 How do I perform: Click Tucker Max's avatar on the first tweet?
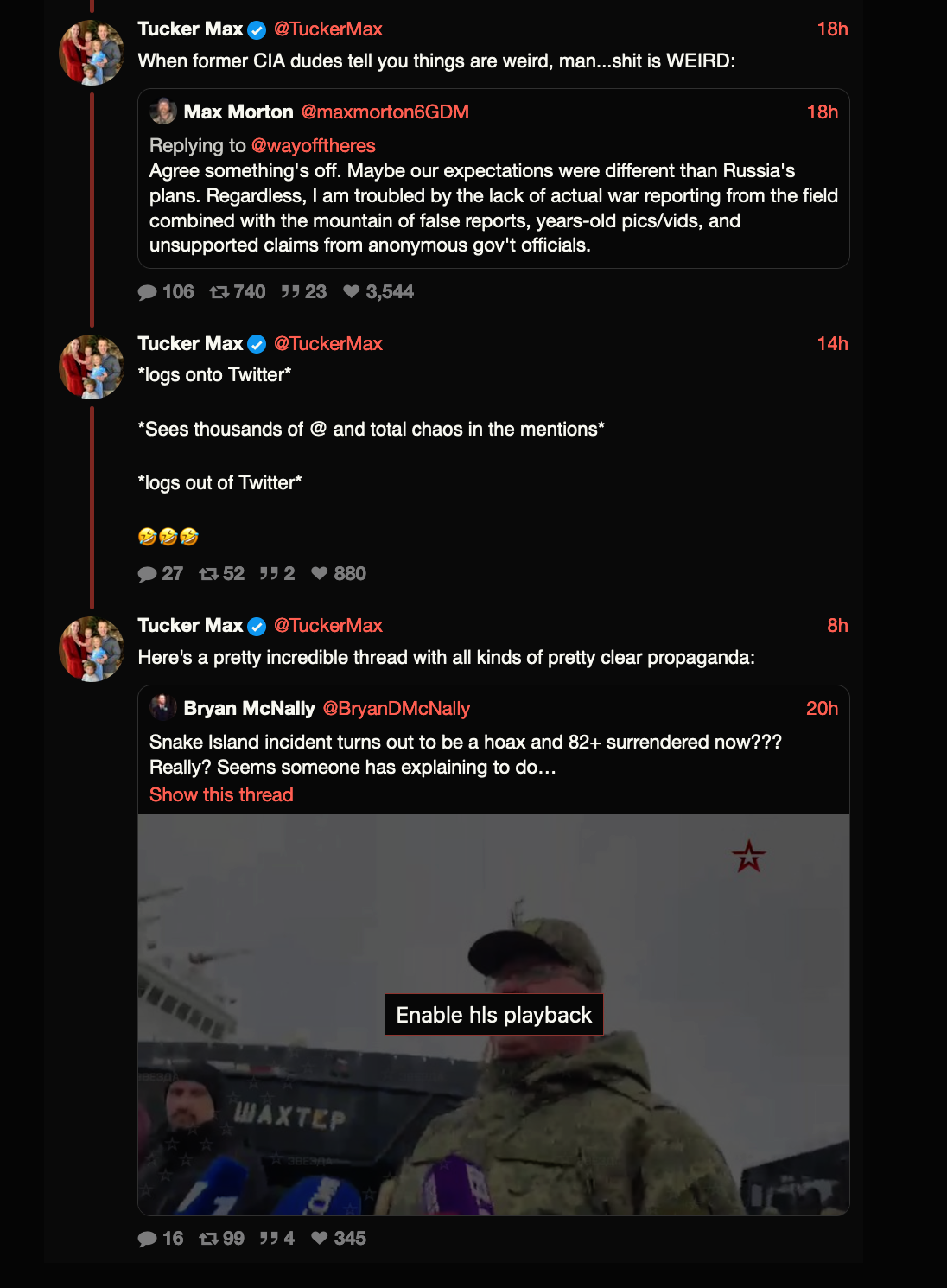(x=92, y=53)
